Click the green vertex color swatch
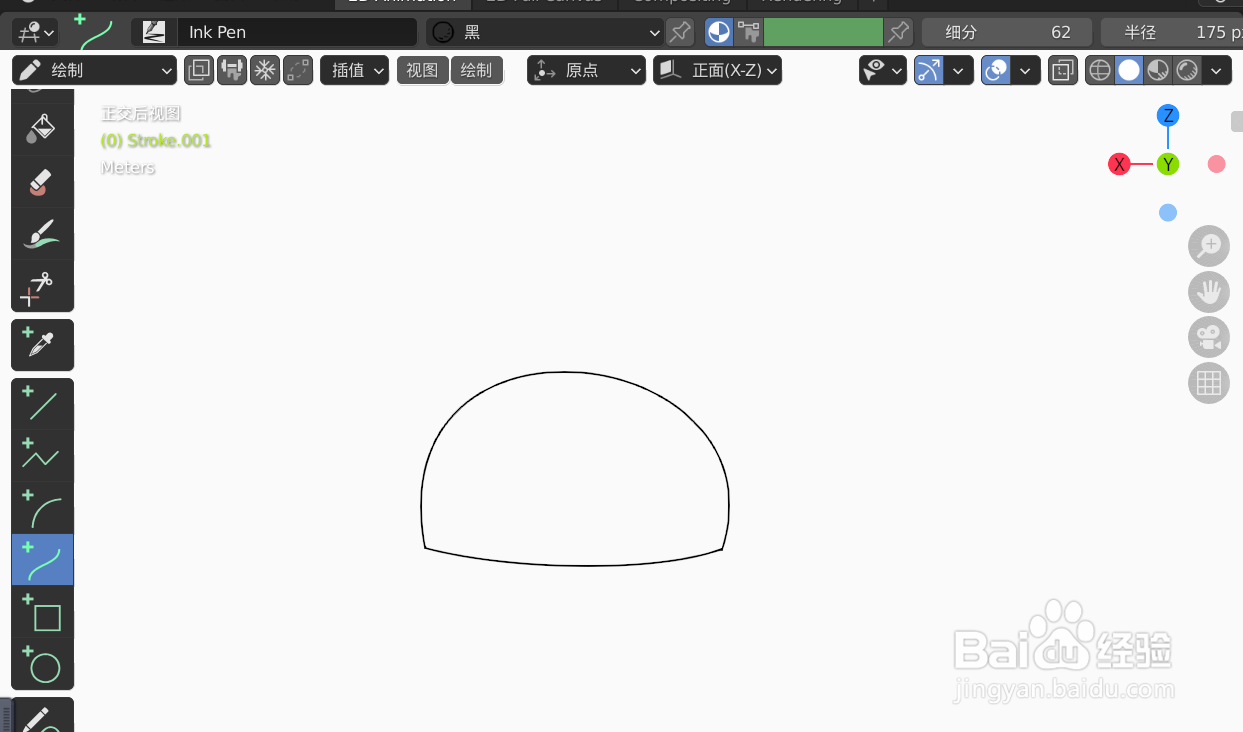 [823, 32]
